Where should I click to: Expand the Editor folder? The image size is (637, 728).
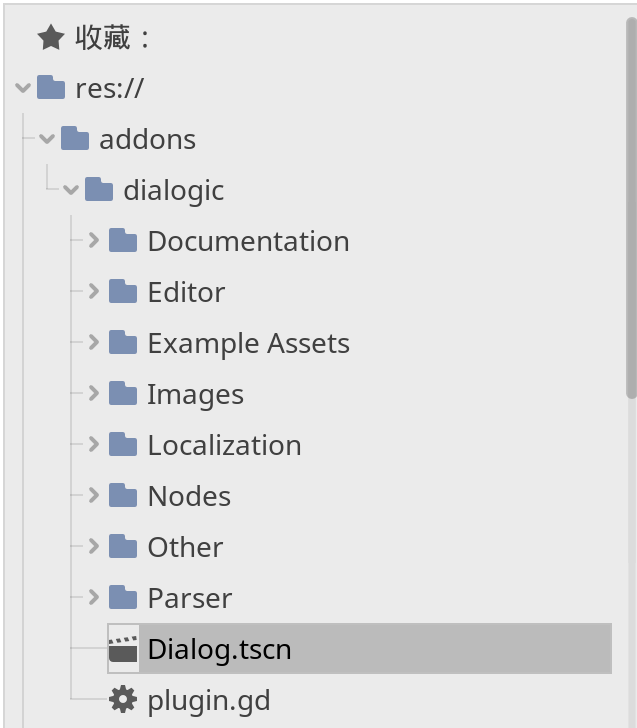click(94, 291)
